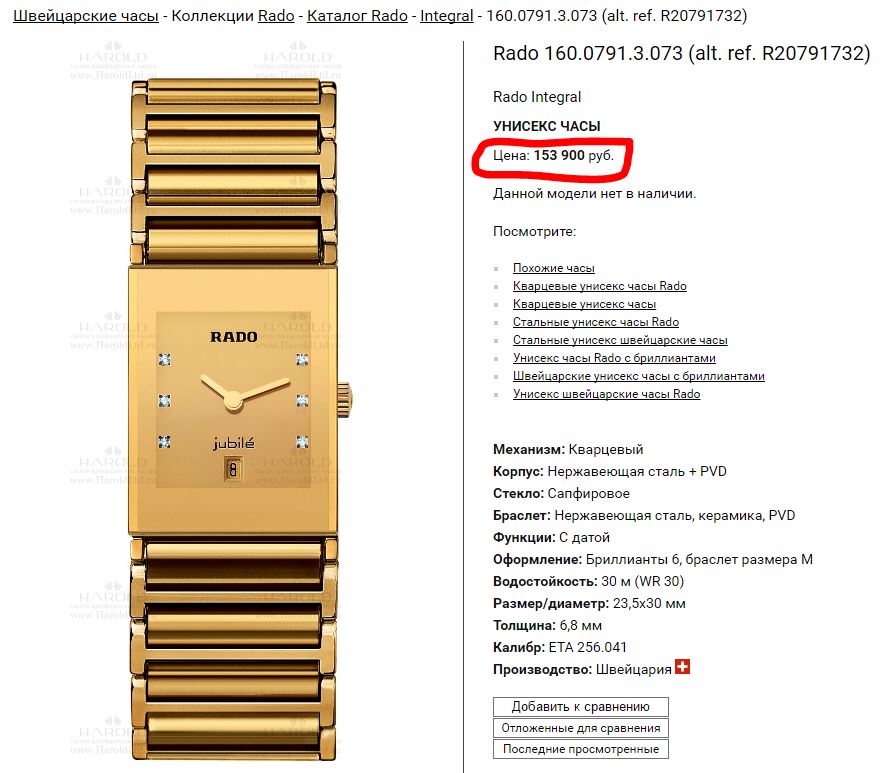Open the Швейцарские часы breadcrumb link
Screen dimensions: 896x773
(86, 16)
